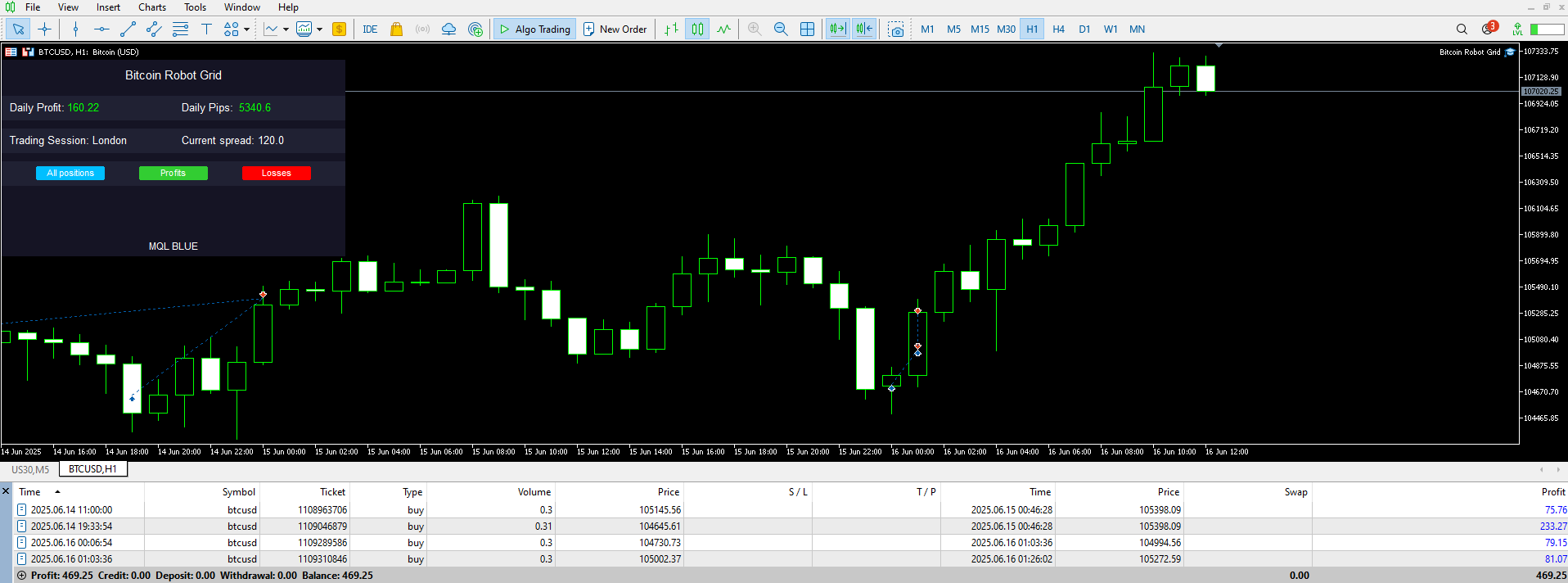Open the indicators list icon
The image size is (1568, 583).
point(271,29)
